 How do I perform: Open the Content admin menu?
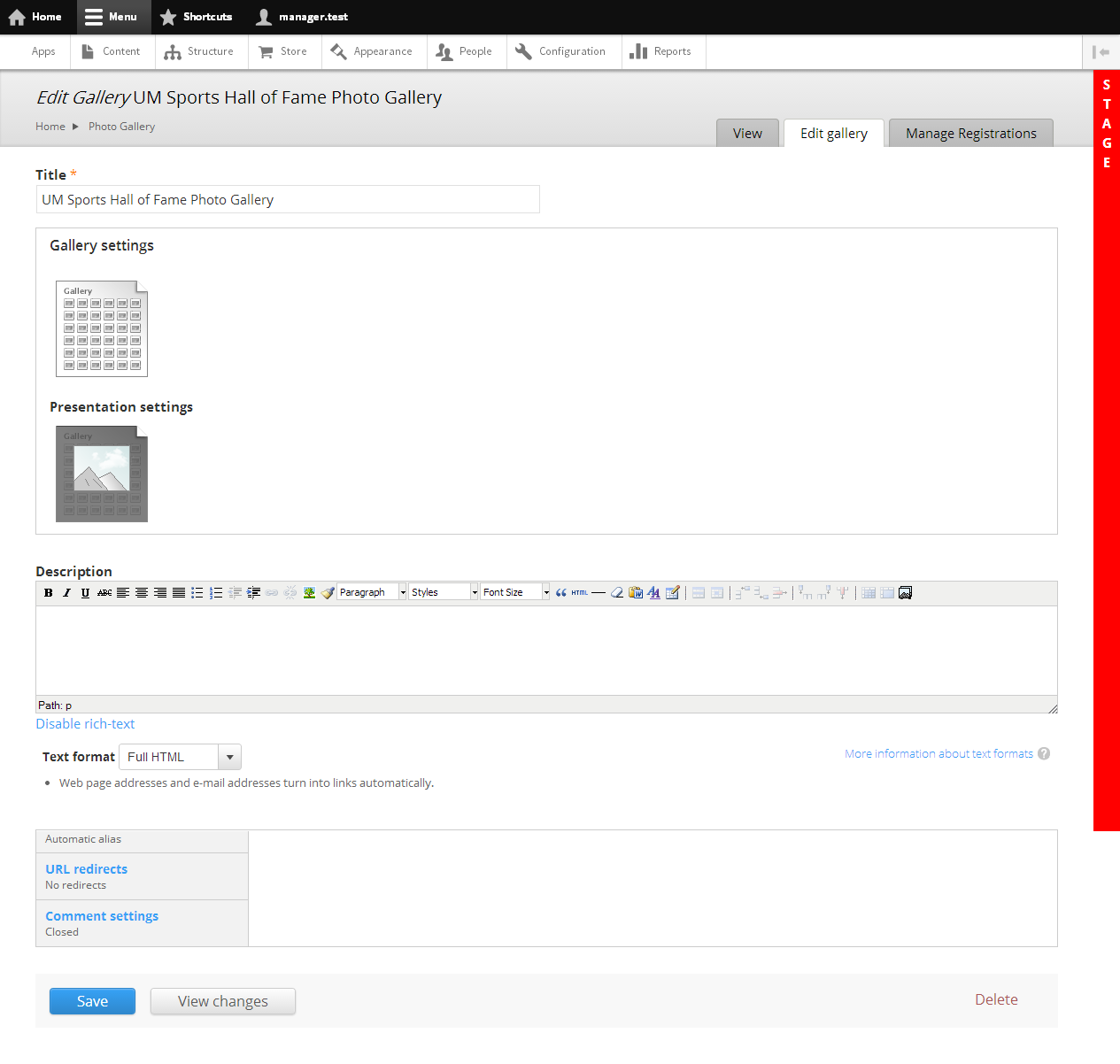[112, 51]
